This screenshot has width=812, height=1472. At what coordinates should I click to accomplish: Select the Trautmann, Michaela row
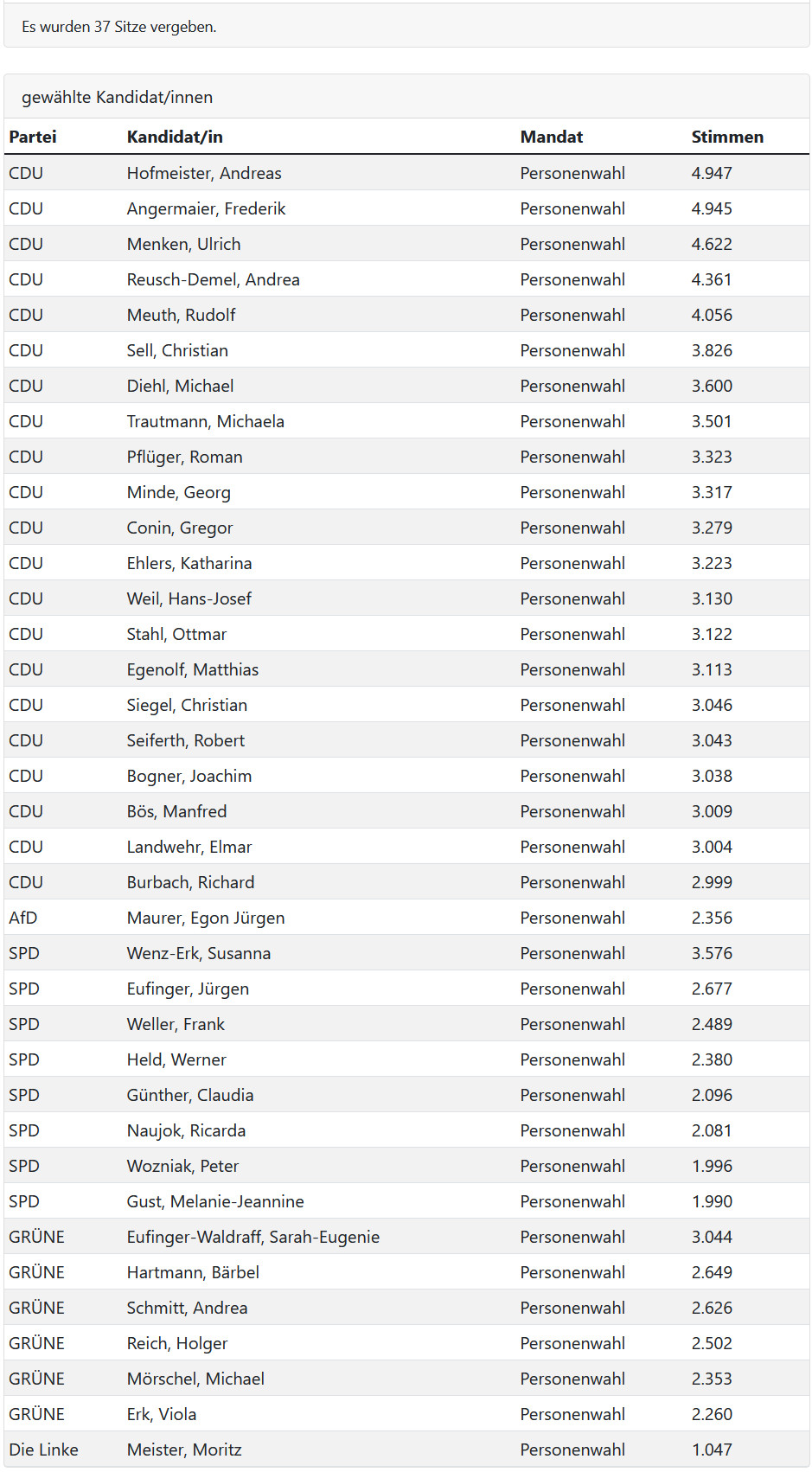(406, 421)
